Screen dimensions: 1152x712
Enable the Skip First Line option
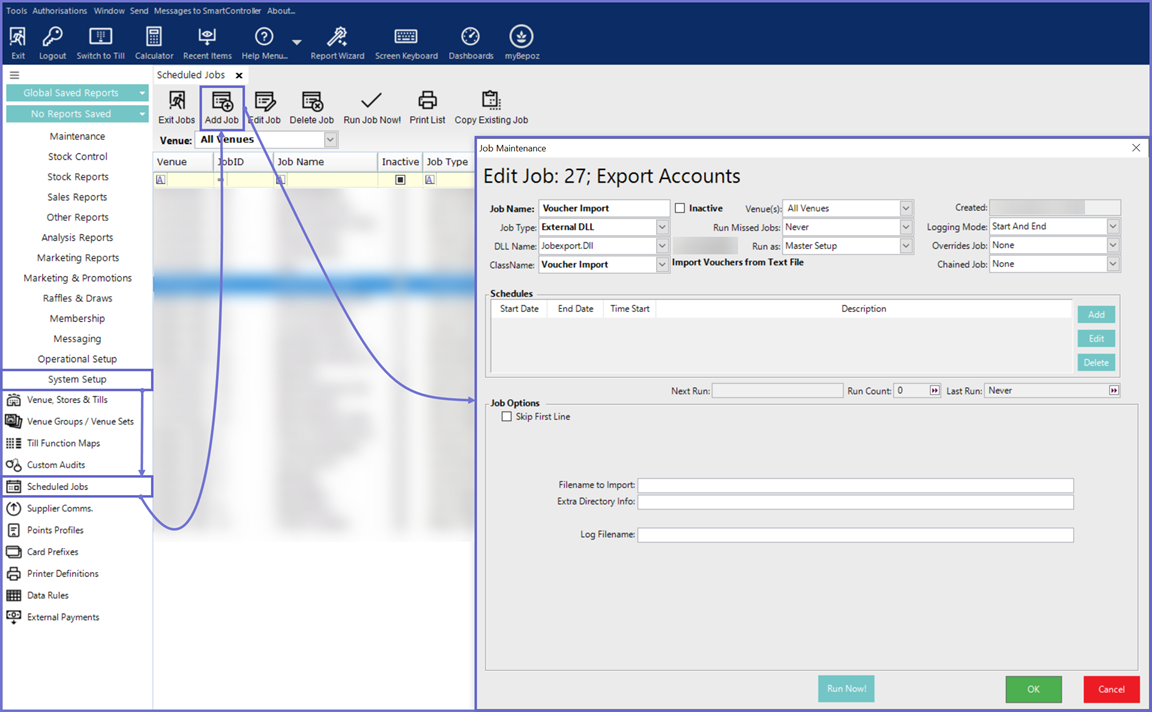click(507, 417)
